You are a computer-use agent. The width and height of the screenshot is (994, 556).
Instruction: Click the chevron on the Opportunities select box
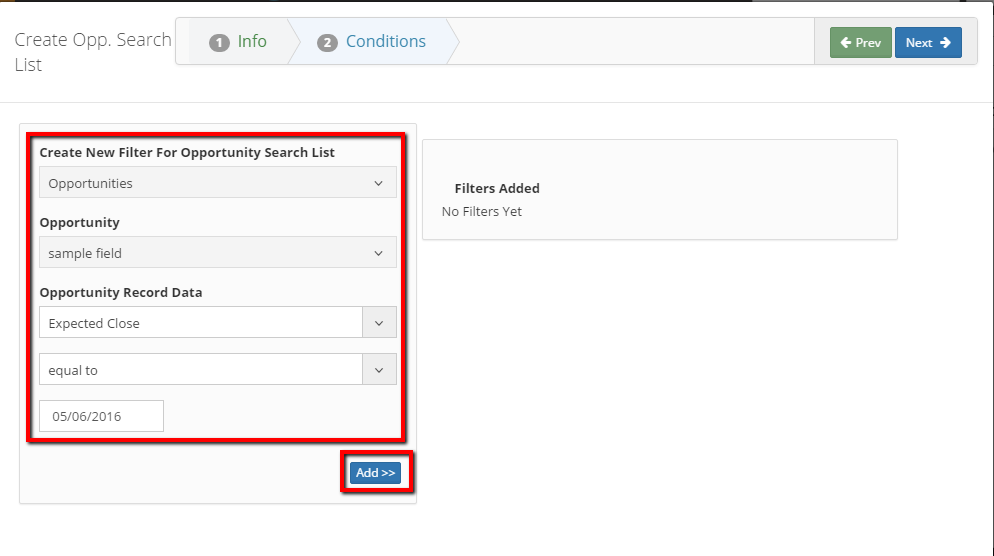tap(378, 183)
